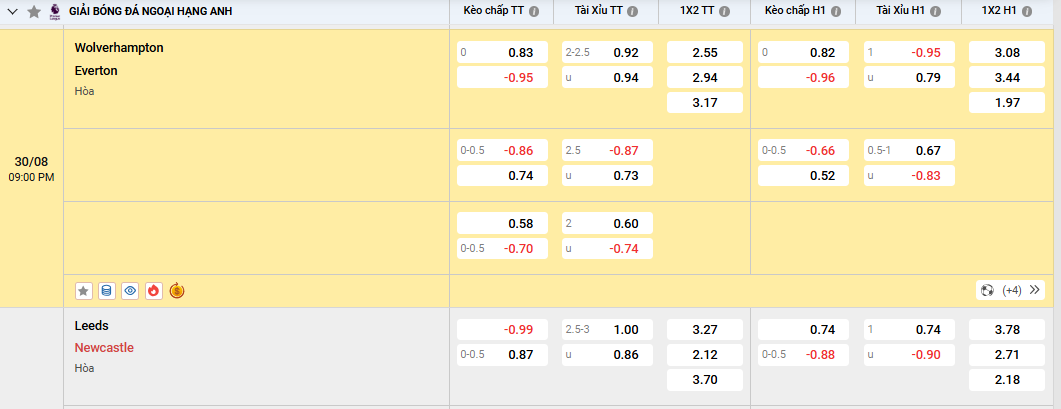Image resolution: width=1061 pixels, height=409 pixels.
Task: Click the star icon in Wolverhampton match toolbar
Action: point(84,291)
